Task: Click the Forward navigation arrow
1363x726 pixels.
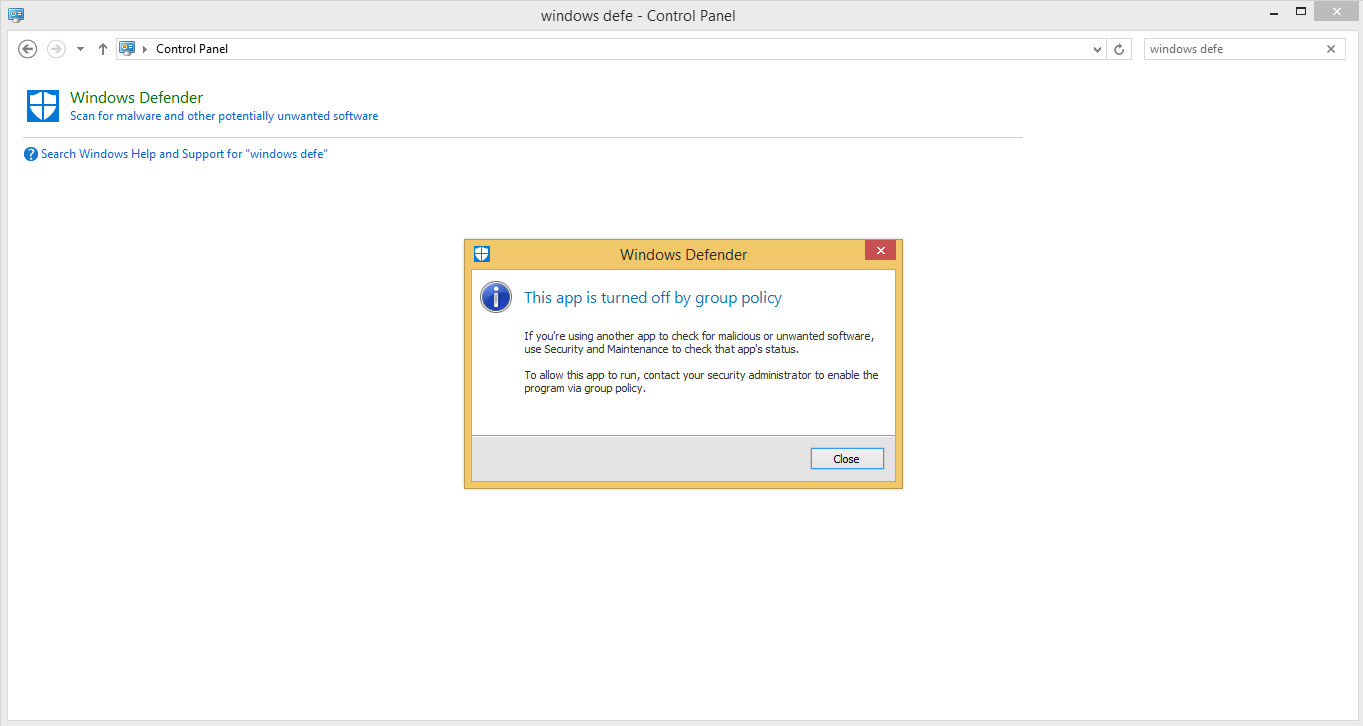Action: coord(56,49)
